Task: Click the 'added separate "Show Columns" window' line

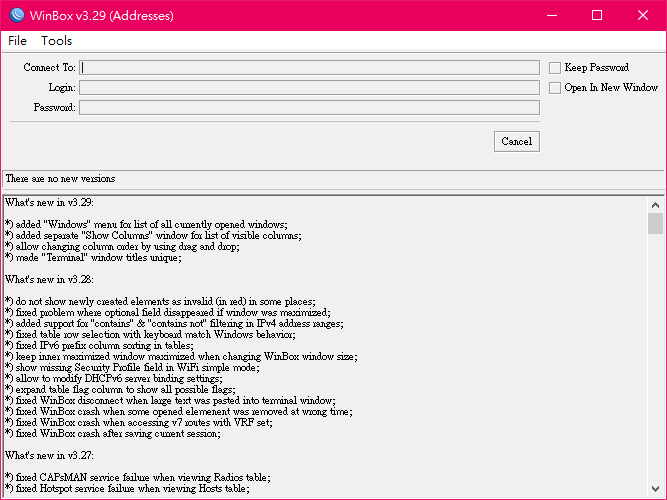Action: pos(153,235)
